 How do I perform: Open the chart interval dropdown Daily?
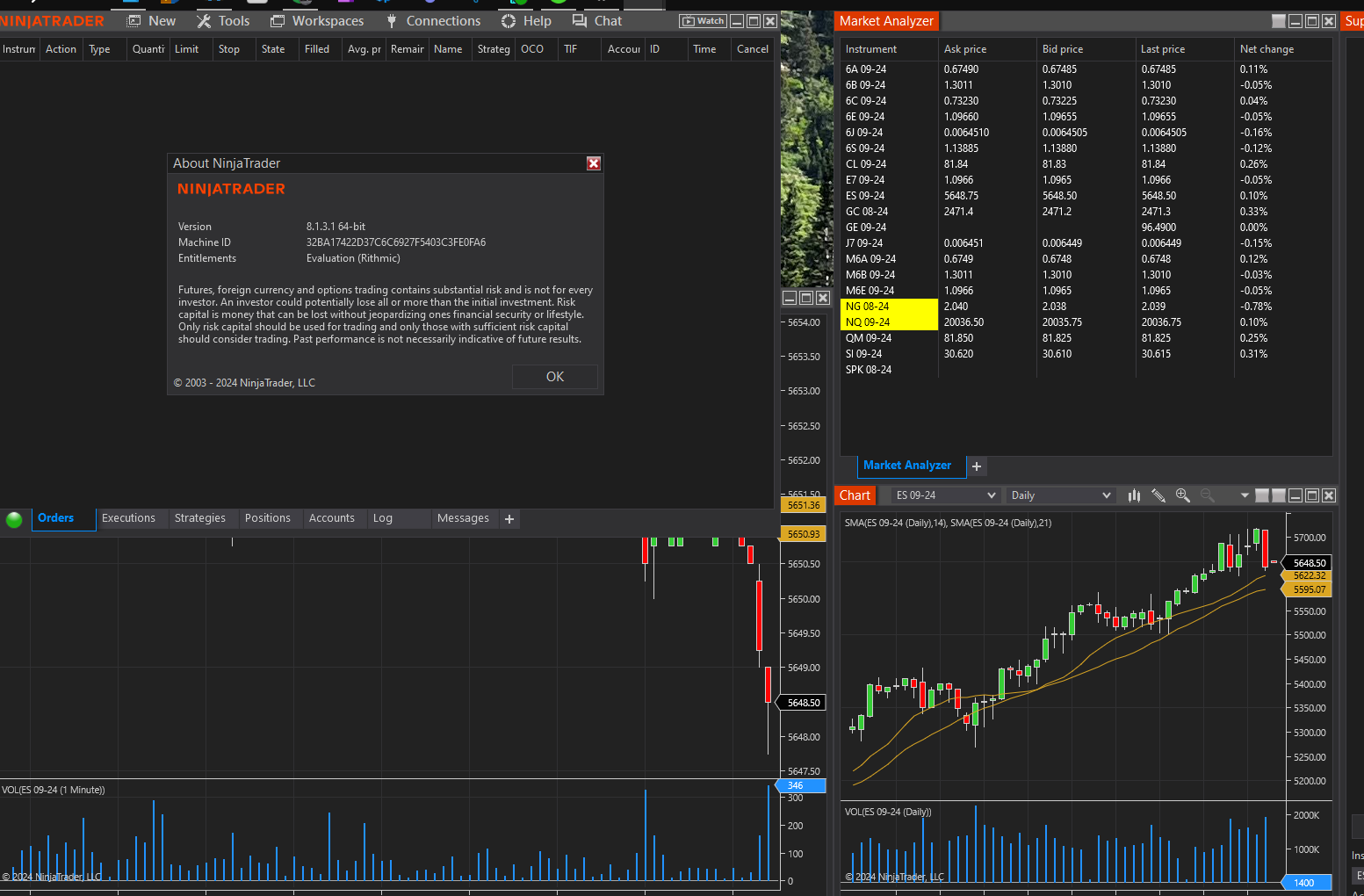[1060, 495]
